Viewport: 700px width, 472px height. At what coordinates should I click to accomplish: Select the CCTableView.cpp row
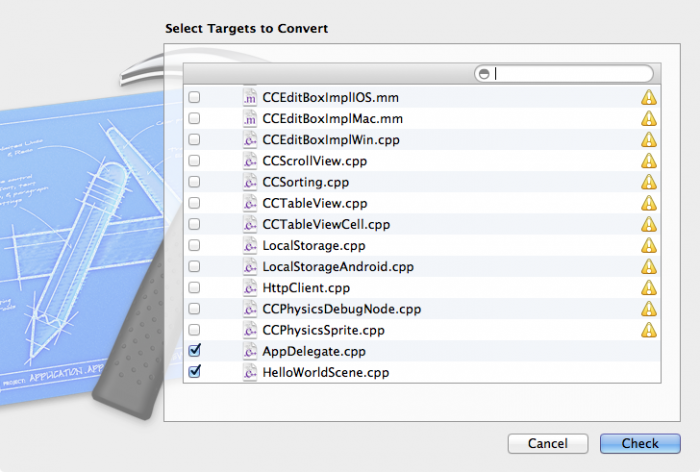point(314,203)
